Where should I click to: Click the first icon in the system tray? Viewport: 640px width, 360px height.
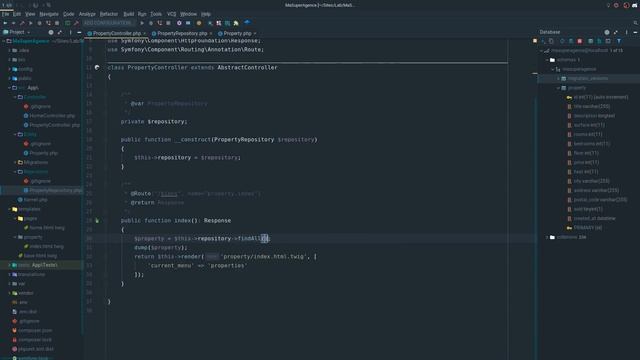coord(608,5)
